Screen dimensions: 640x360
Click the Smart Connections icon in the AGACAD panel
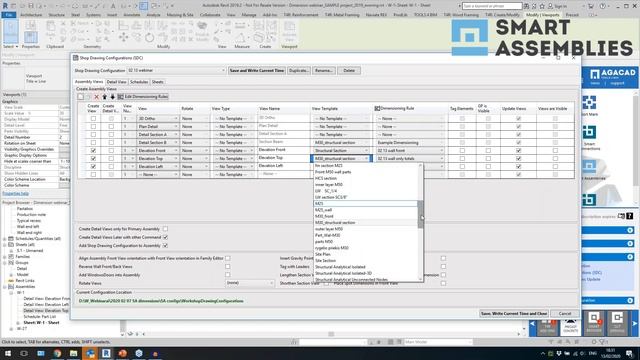point(589,132)
